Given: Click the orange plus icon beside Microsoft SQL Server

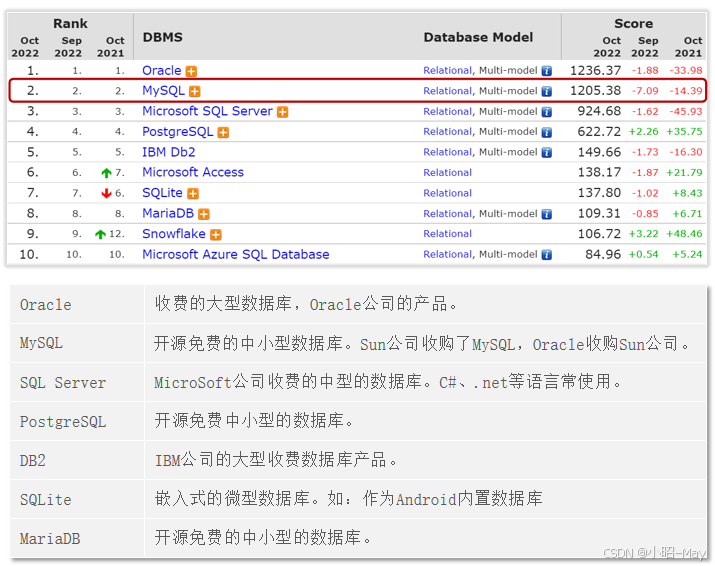Looking at the screenshot, I should click(x=283, y=112).
